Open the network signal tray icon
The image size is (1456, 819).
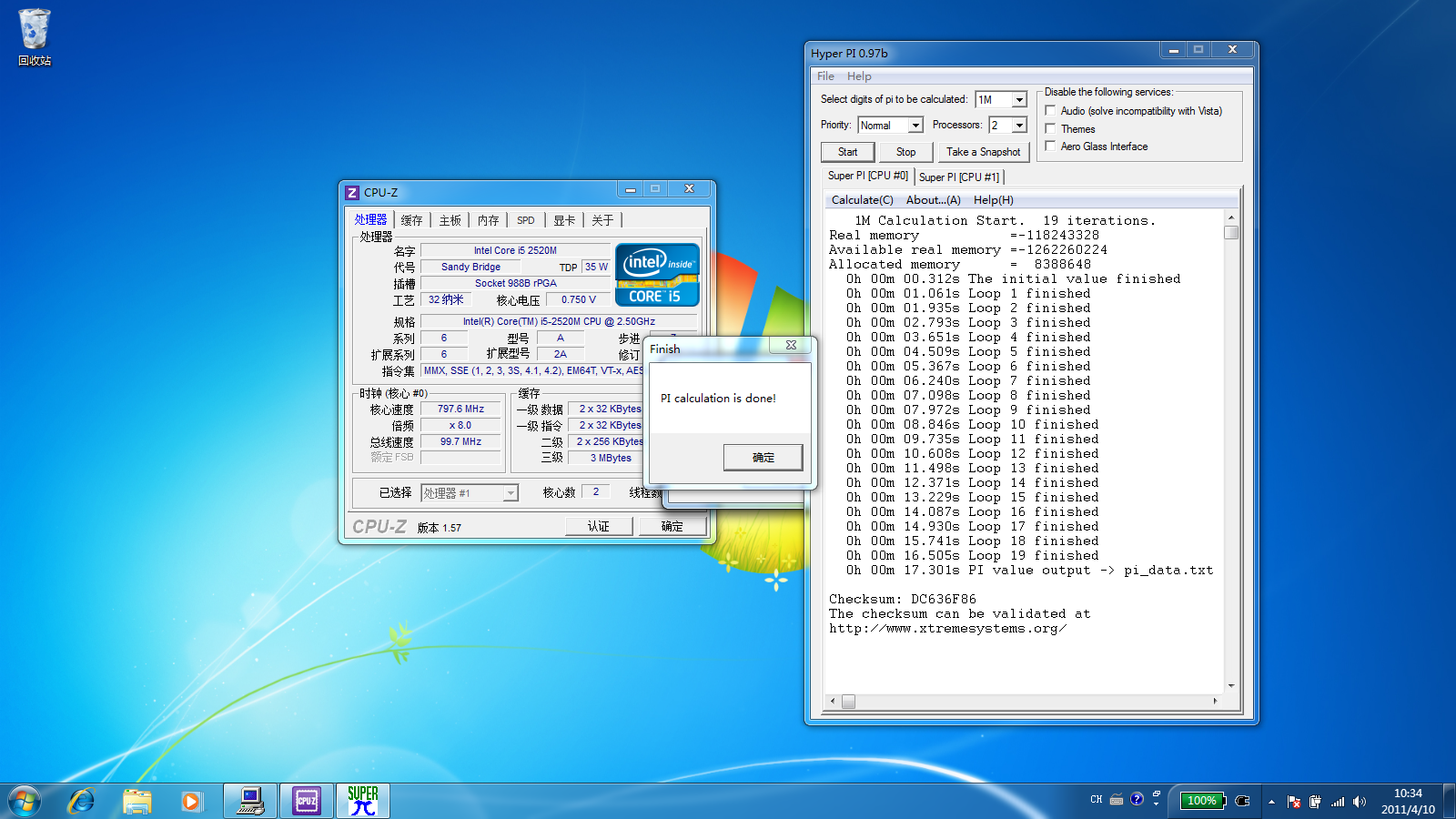[1337, 802]
